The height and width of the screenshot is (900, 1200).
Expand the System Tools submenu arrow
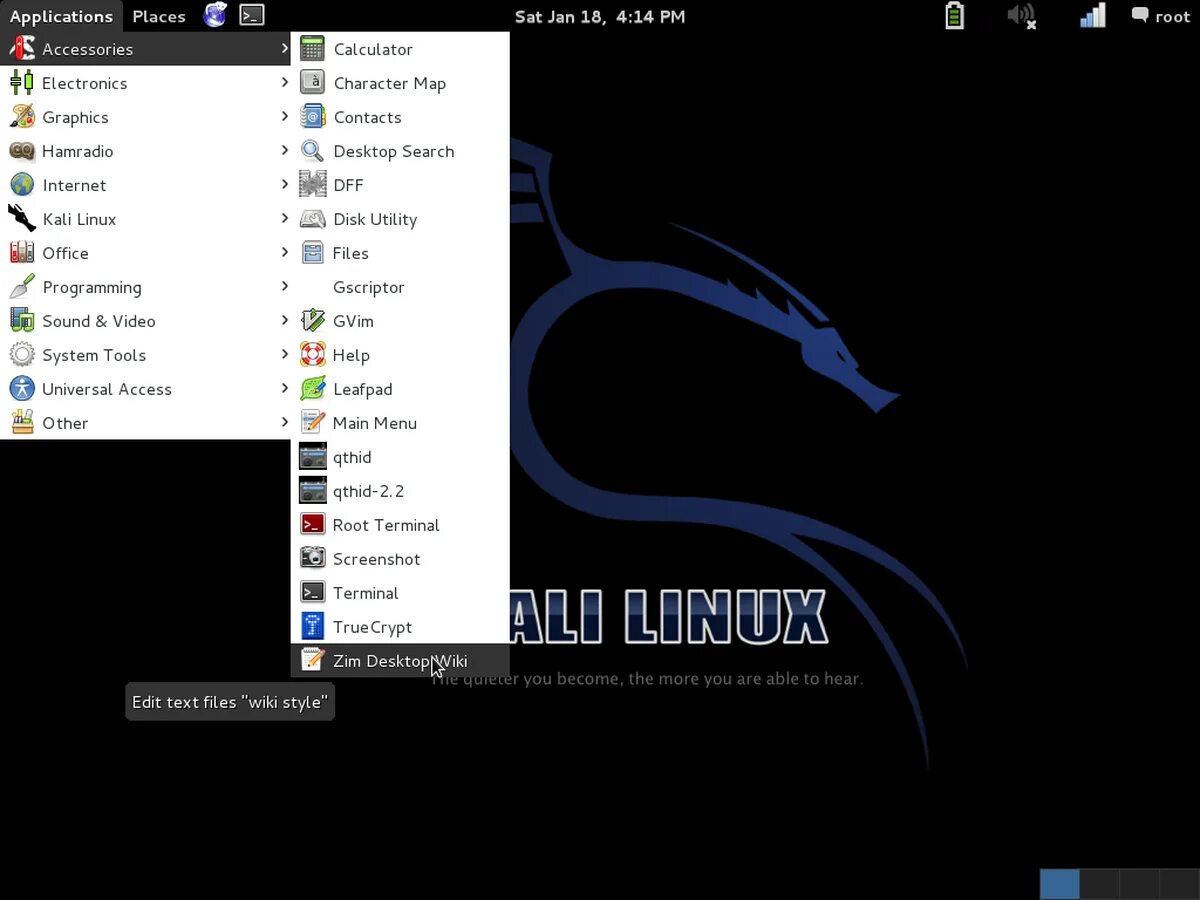point(284,355)
